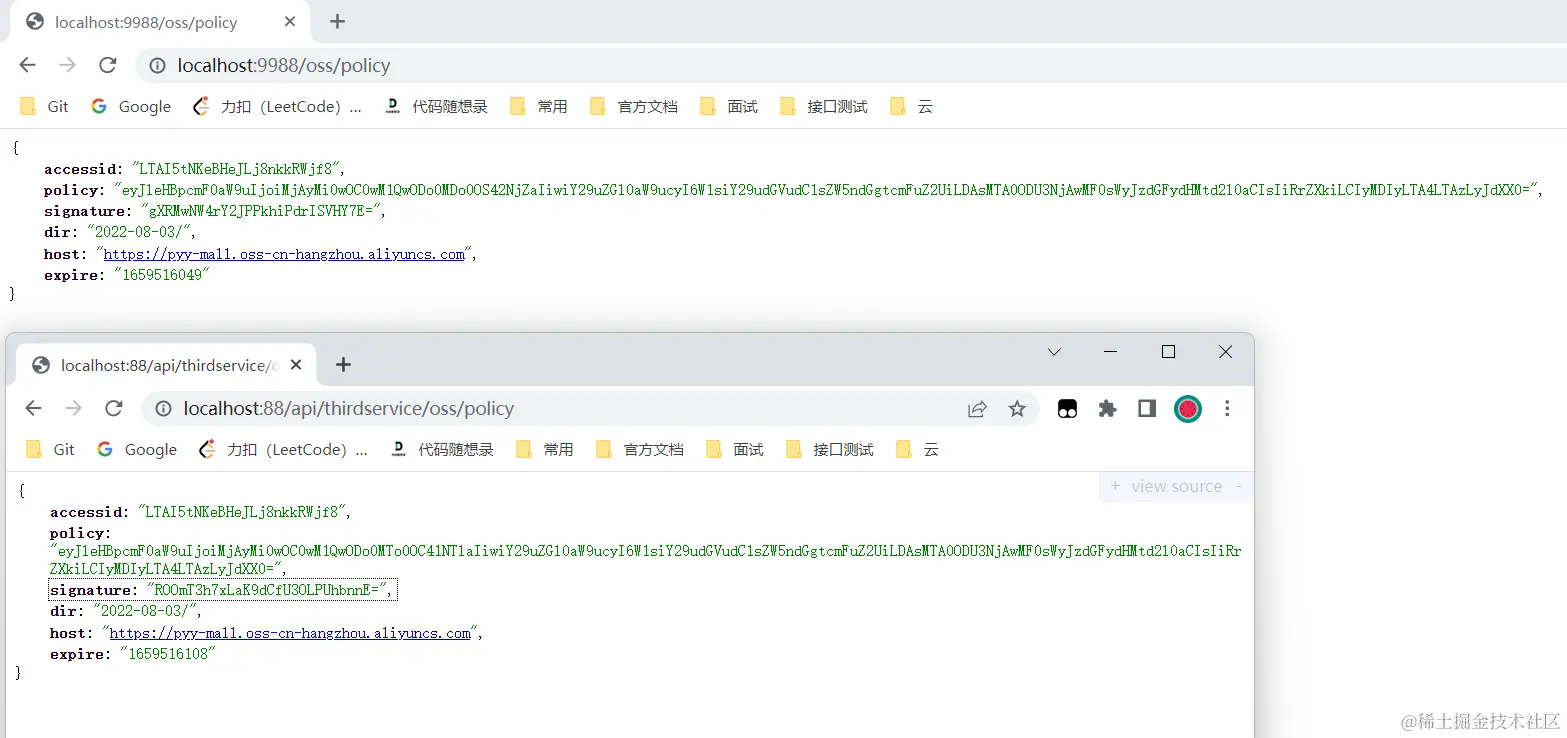This screenshot has height=738, width=1567.
Task: Click site info icon in back window address bar
Action: click(157, 66)
